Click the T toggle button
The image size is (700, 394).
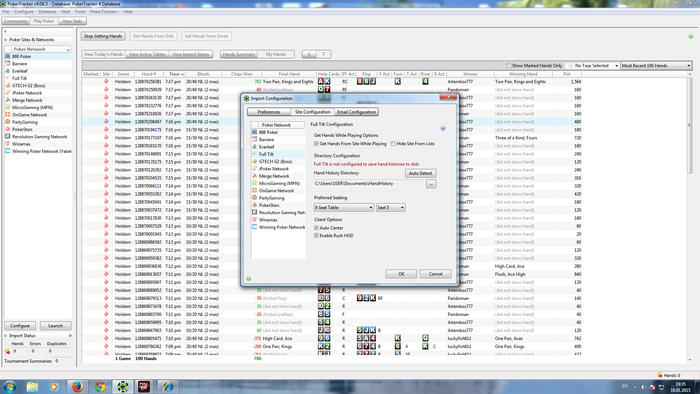[324, 54]
